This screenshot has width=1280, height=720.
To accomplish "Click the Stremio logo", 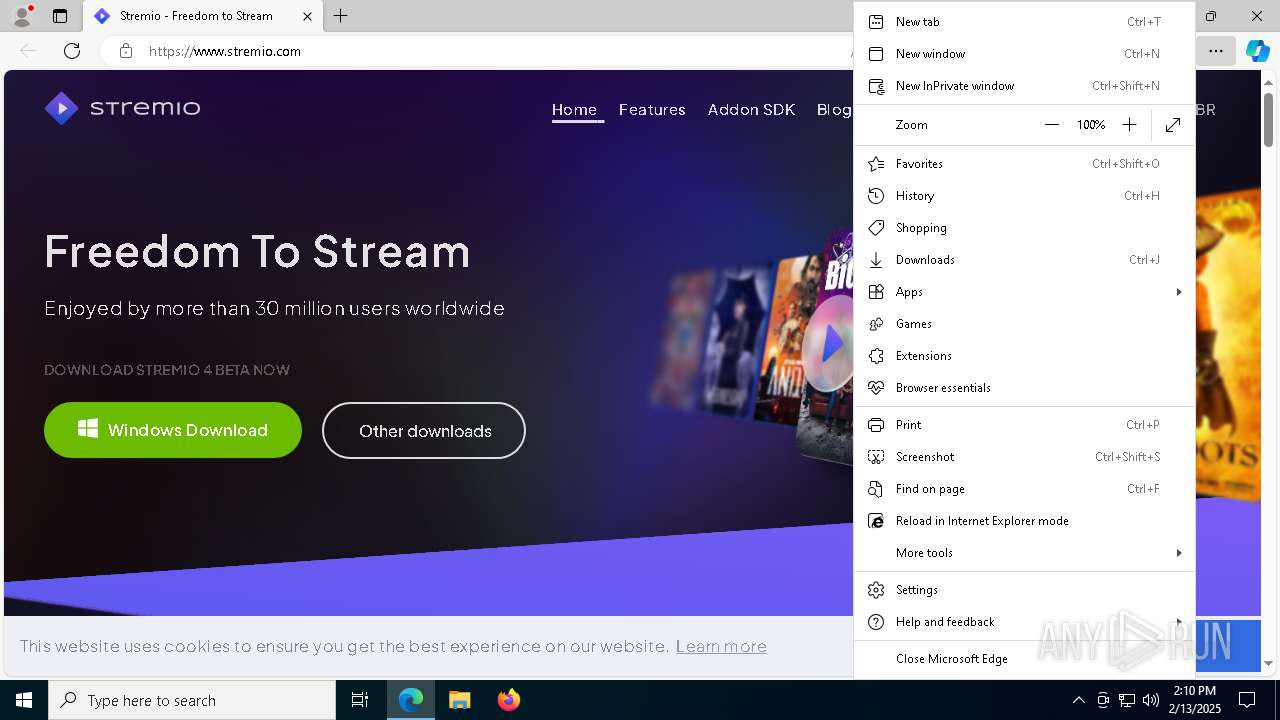I will [122, 108].
